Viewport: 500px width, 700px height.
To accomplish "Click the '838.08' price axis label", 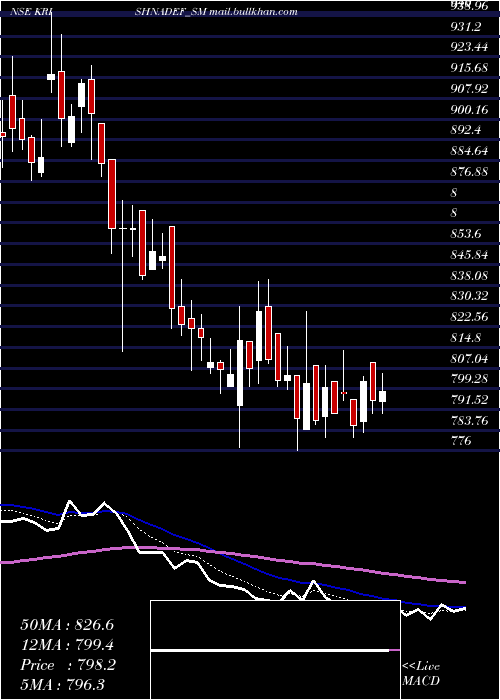I will (x=469, y=275).
